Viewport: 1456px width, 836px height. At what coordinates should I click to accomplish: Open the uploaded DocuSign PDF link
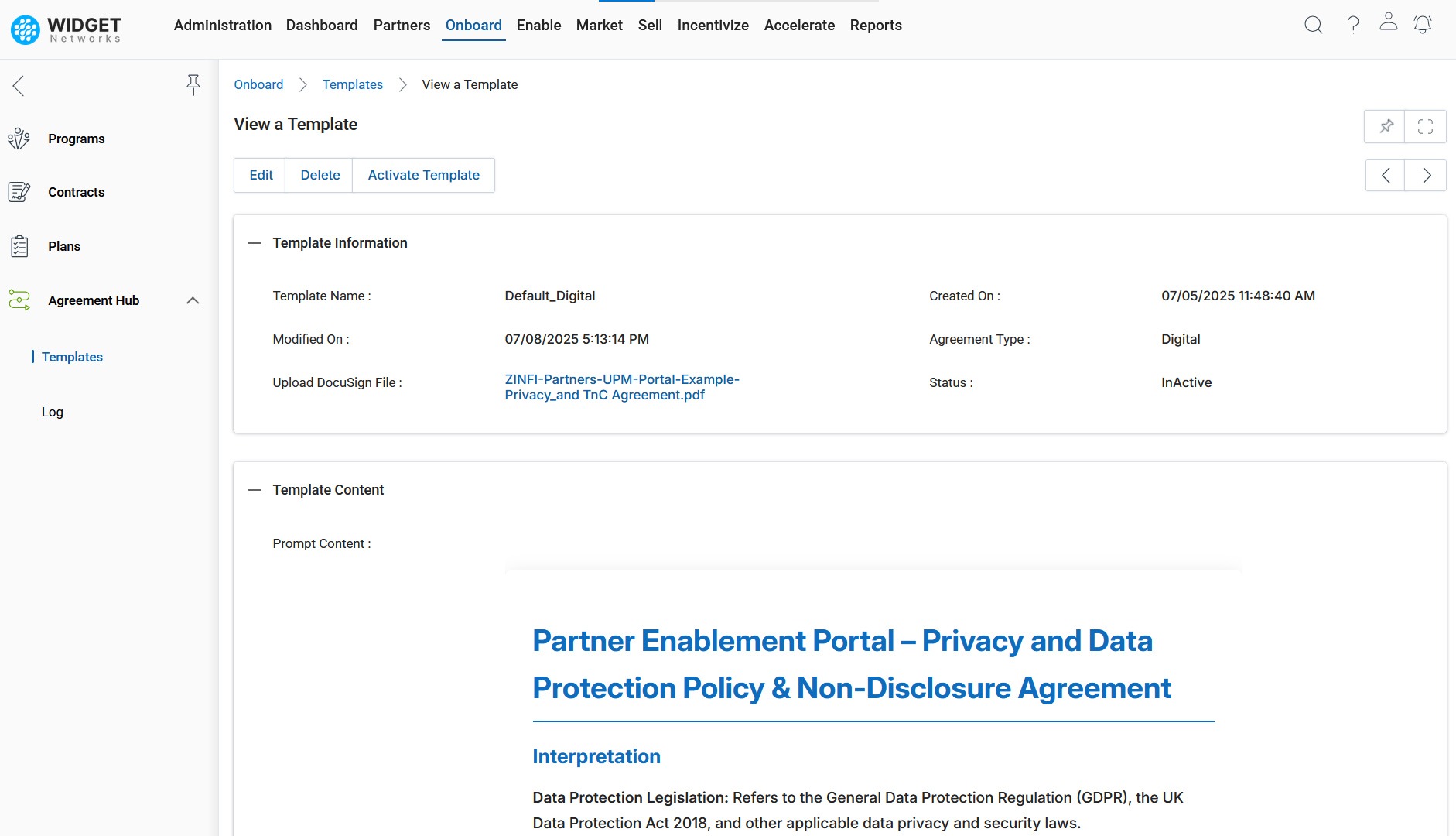coord(621,387)
